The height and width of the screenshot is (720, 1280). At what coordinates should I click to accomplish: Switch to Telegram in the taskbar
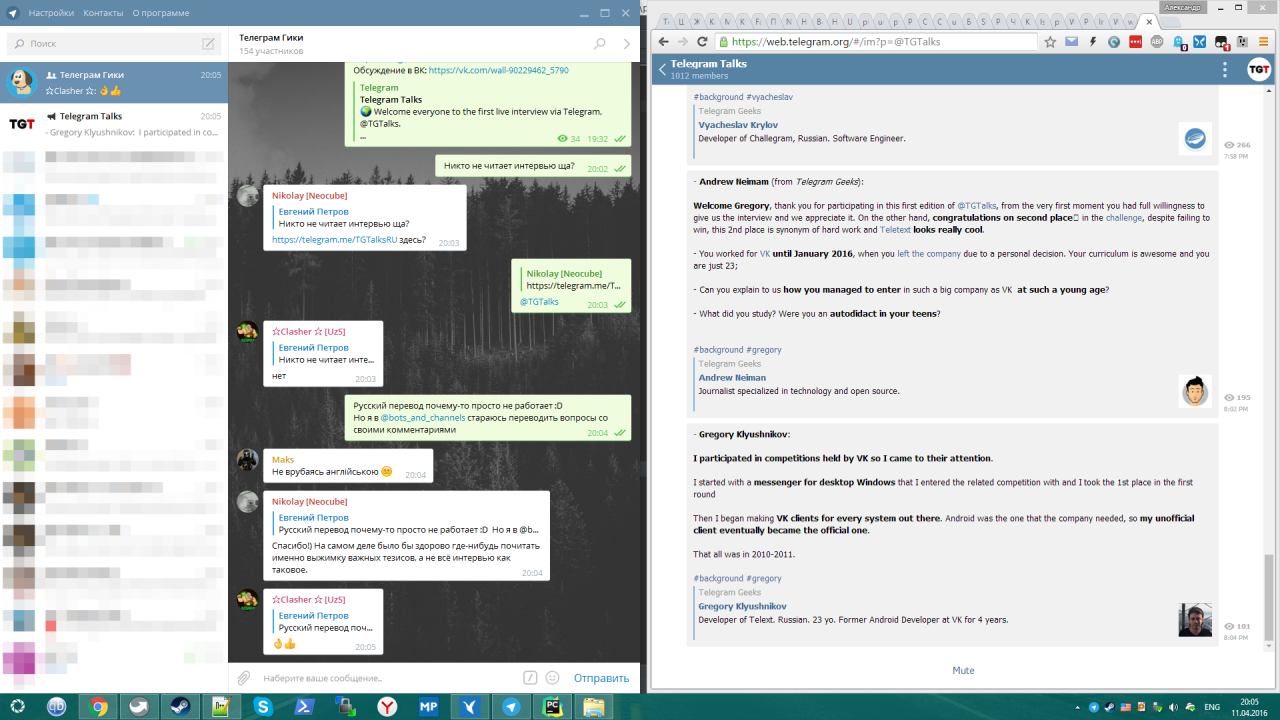[x=511, y=707]
